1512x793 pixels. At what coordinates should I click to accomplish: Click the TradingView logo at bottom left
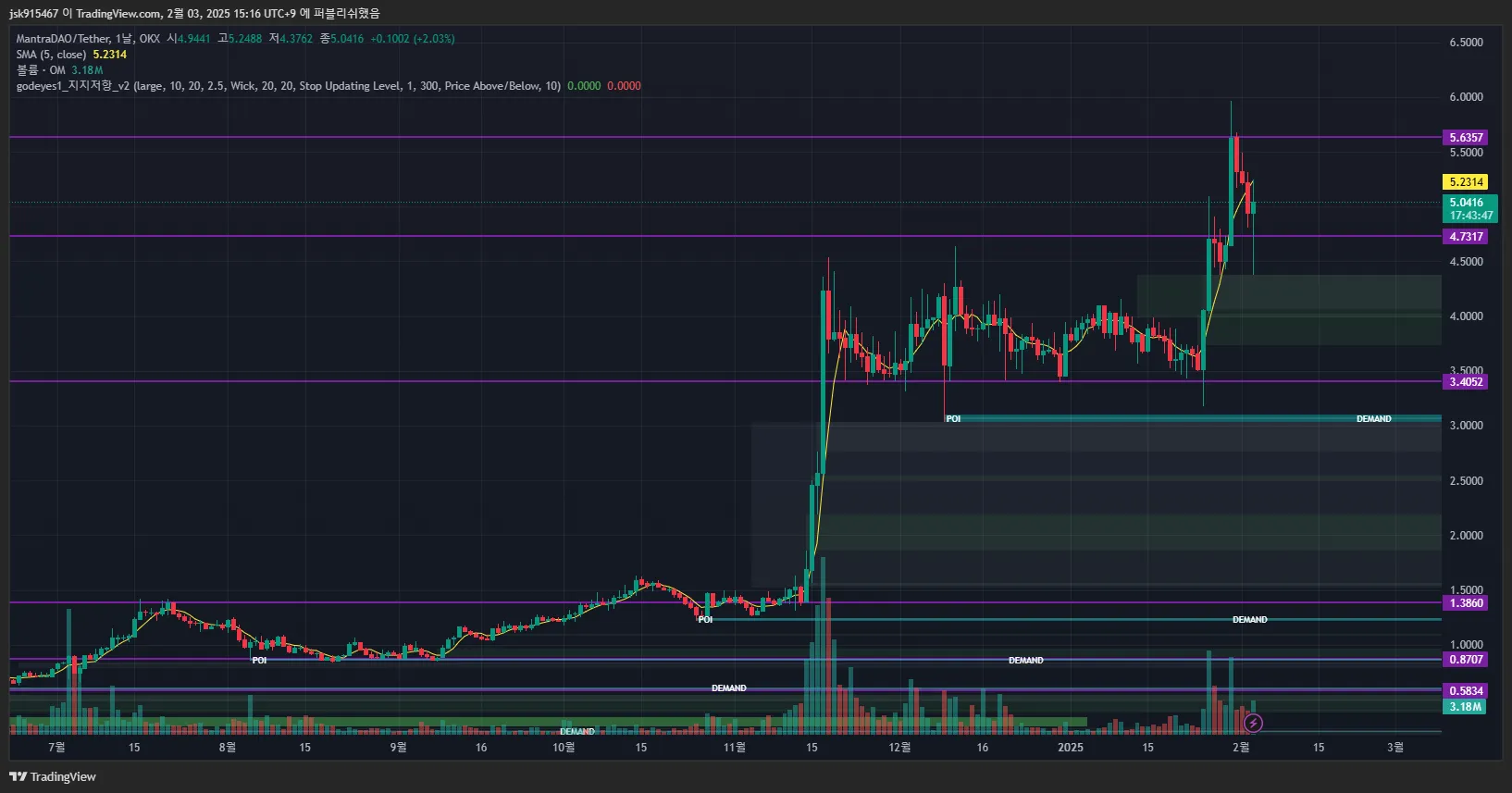[x=53, y=776]
